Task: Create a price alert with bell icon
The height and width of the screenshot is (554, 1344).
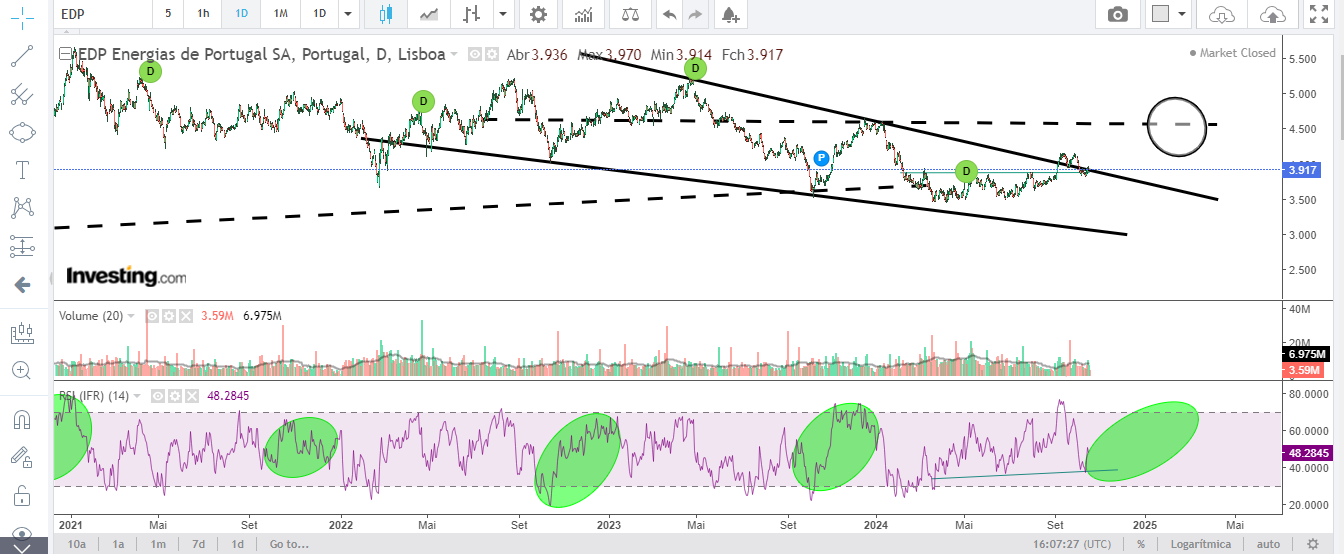Action: (731, 14)
